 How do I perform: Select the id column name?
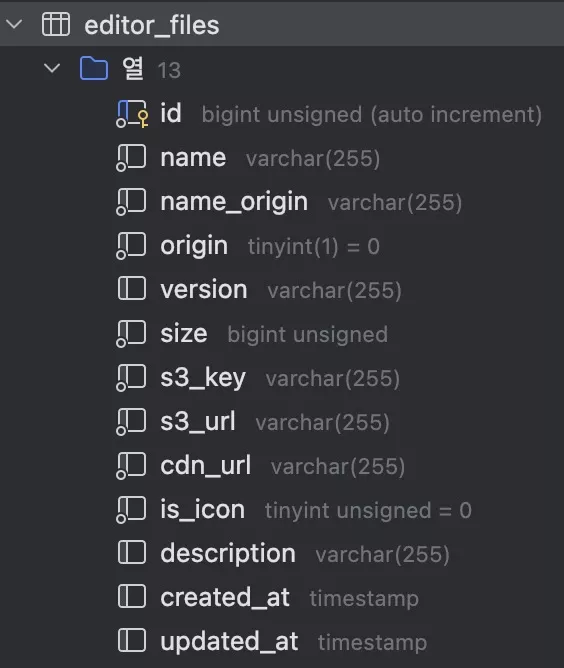click(171, 113)
